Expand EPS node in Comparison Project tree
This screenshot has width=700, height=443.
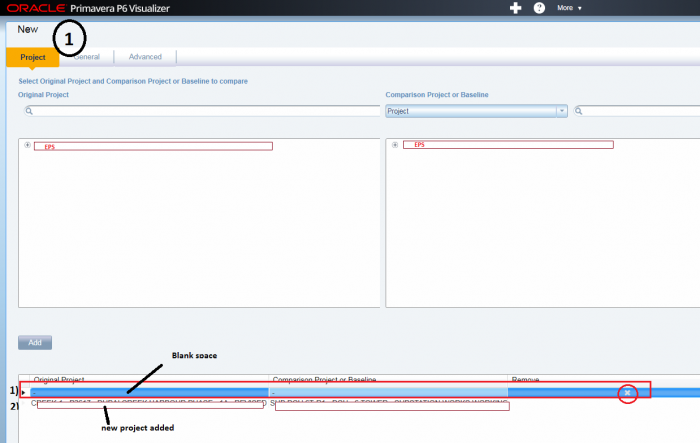click(x=395, y=145)
